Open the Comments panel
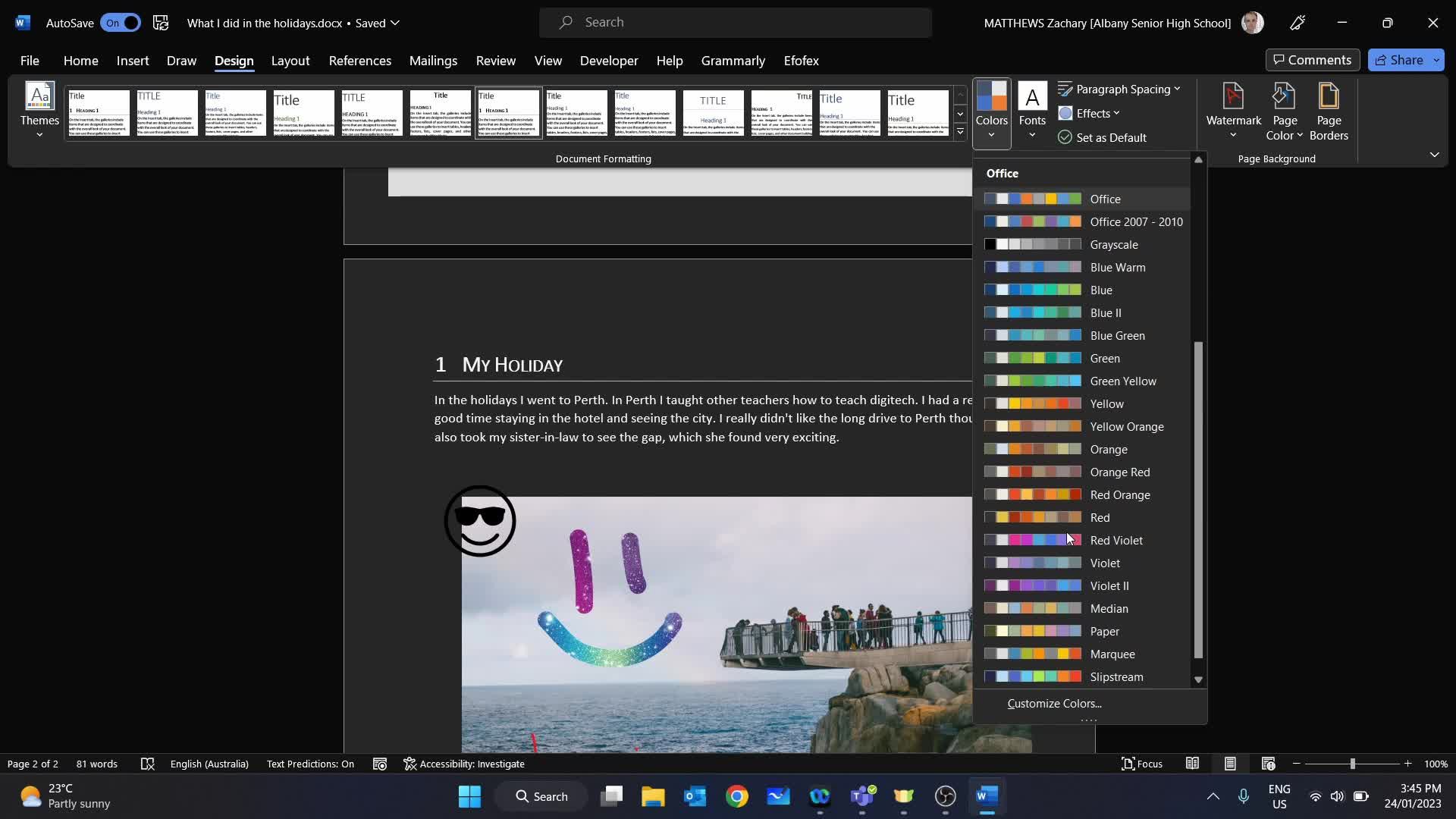The image size is (1456, 819). (1312, 60)
